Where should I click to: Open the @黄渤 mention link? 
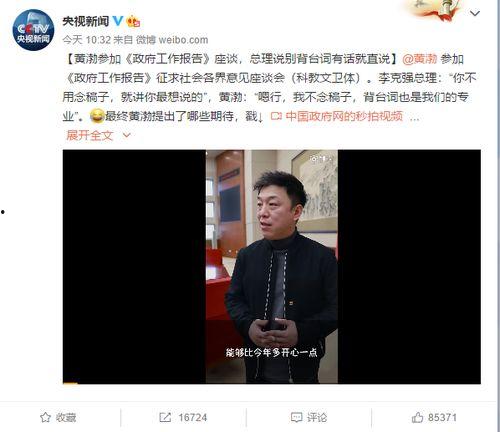pos(419,59)
